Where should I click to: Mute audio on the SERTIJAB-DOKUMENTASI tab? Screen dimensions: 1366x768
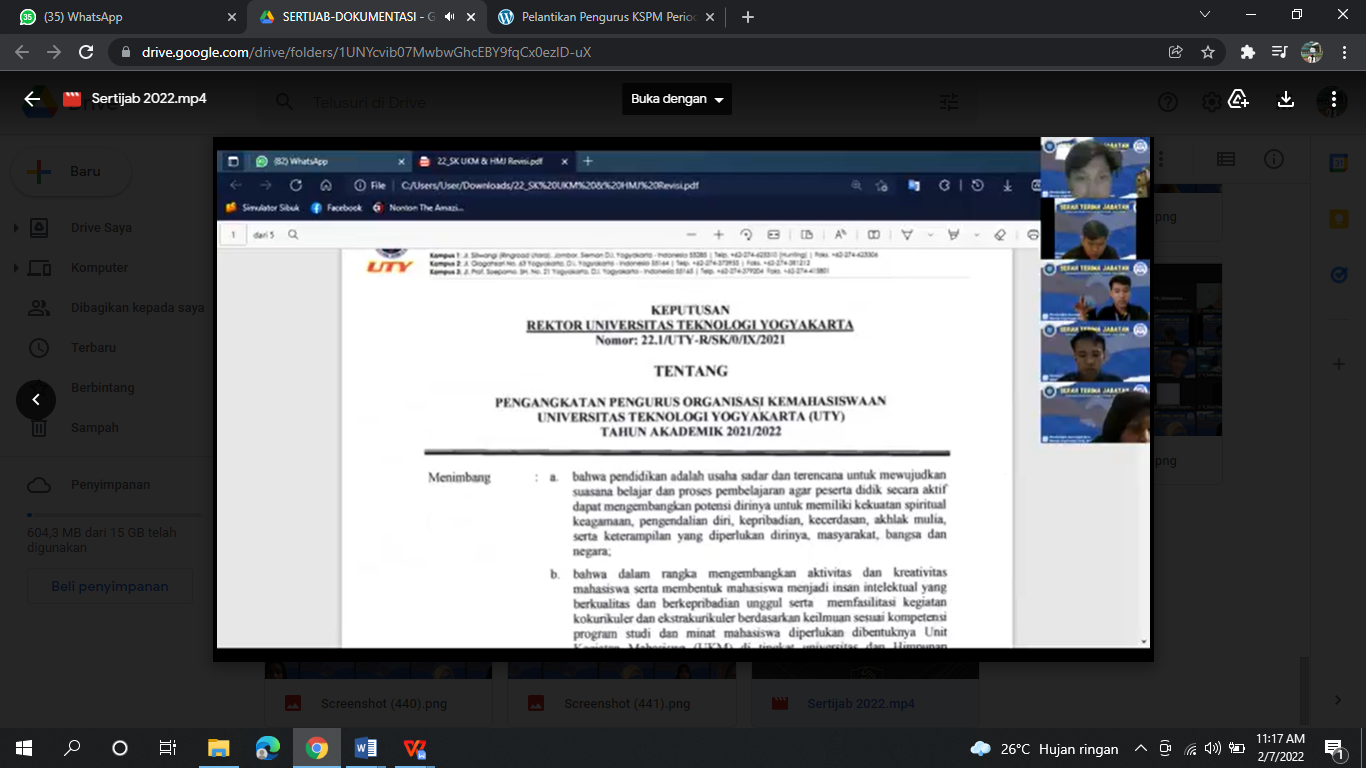click(450, 17)
